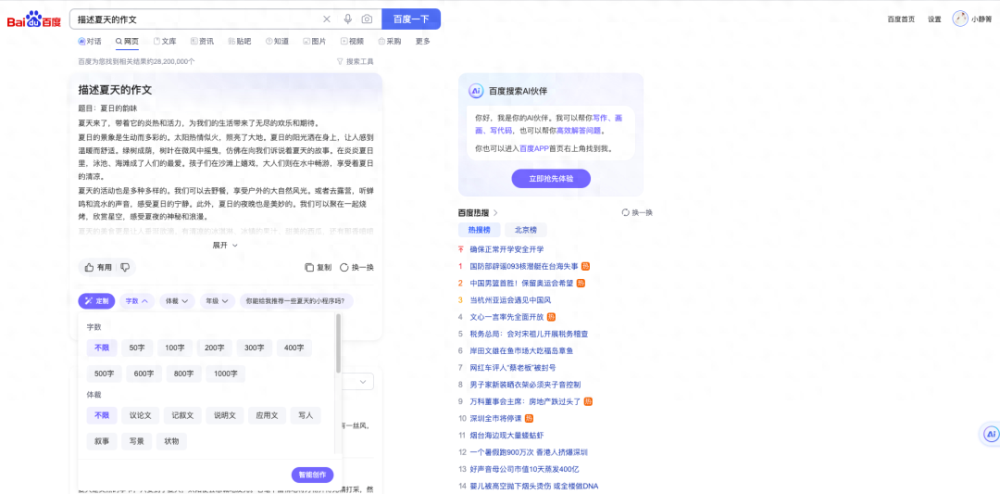Select the 800字 option
This screenshot has height=494, width=1000.
pyautogui.click(x=184, y=374)
